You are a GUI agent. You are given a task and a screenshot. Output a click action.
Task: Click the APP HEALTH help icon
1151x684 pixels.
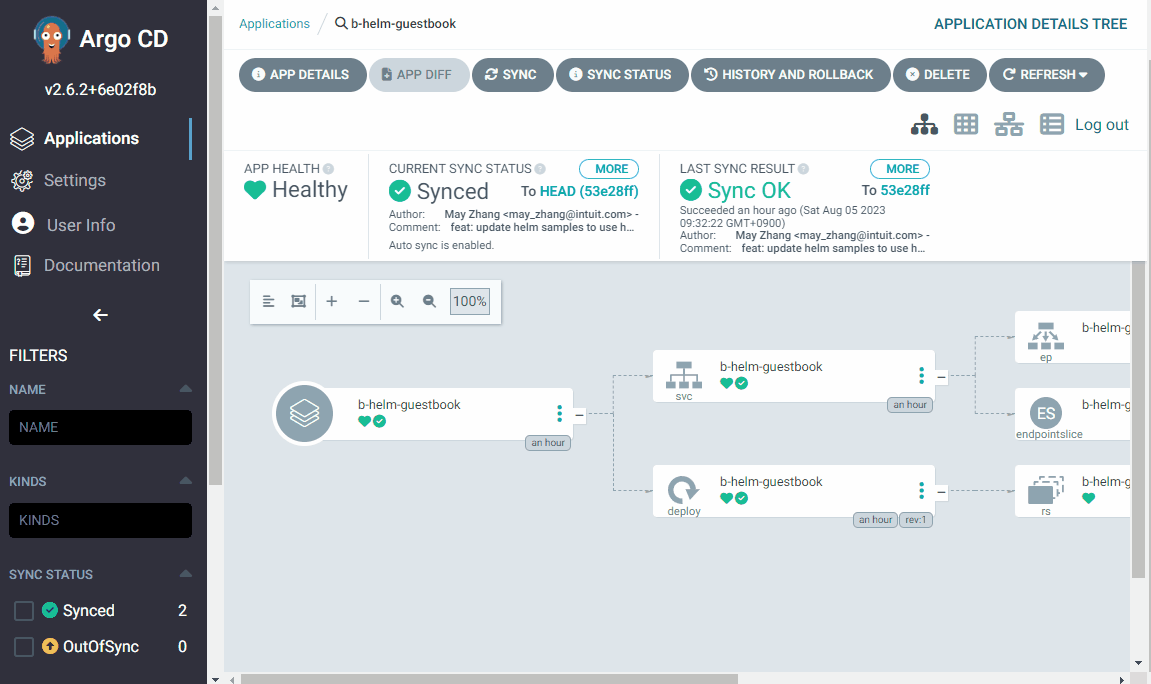pyautogui.click(x=329, y=169)
